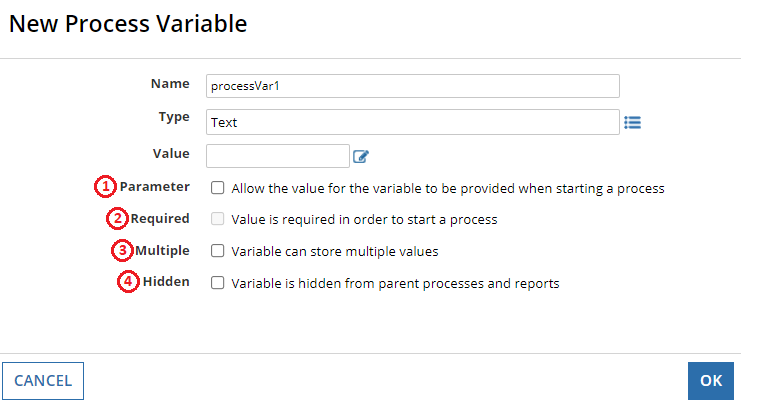Enable the Parameter checkbox
Image resolution: width=757 pixels, height=415 pixels.
pyautogui.click(x=217, y=187)
